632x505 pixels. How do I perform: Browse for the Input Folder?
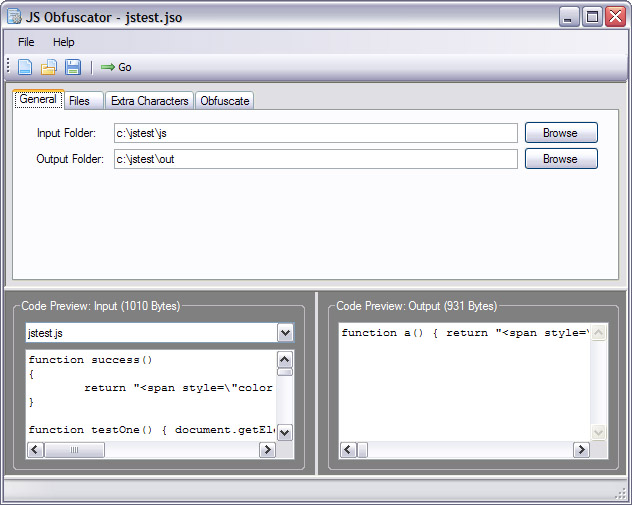561,133
